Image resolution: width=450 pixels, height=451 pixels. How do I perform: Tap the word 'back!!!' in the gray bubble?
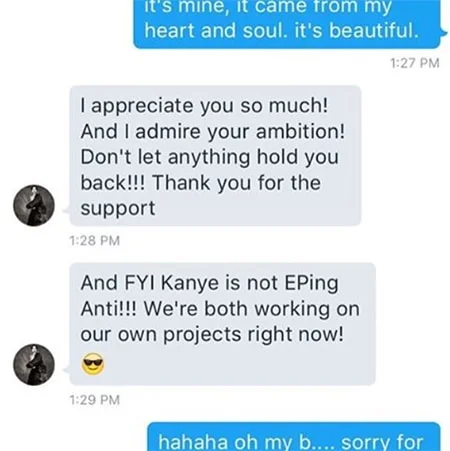click(113, 183)
